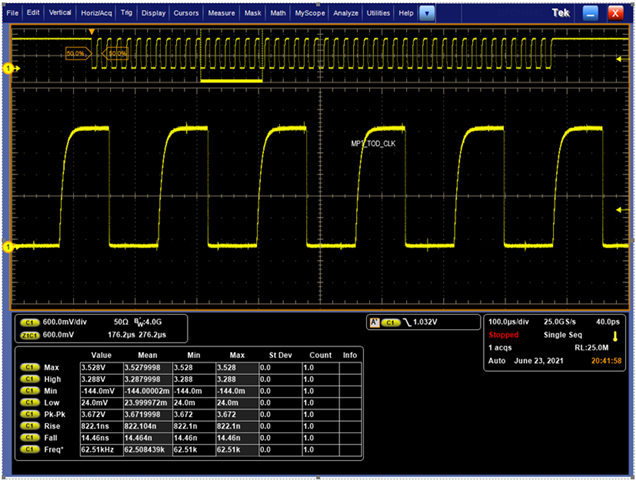Click the MPT_TOD_CLK waveform label
The image size is (636, 480).
point(375,144)
